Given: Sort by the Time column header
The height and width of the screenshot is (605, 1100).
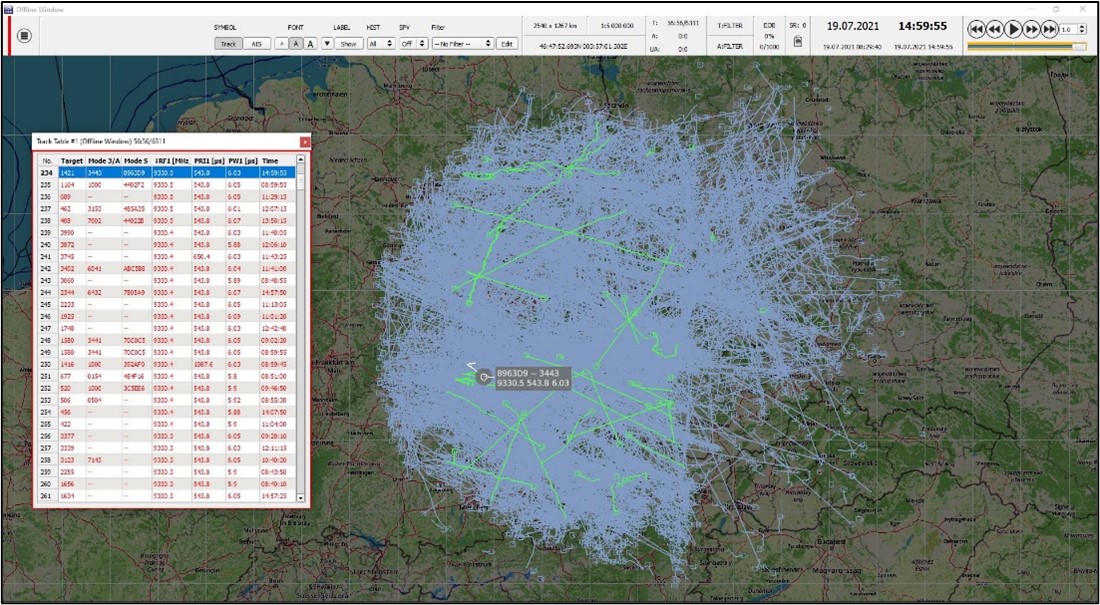Looking at the screenshot, I should (x=276, y=161).
